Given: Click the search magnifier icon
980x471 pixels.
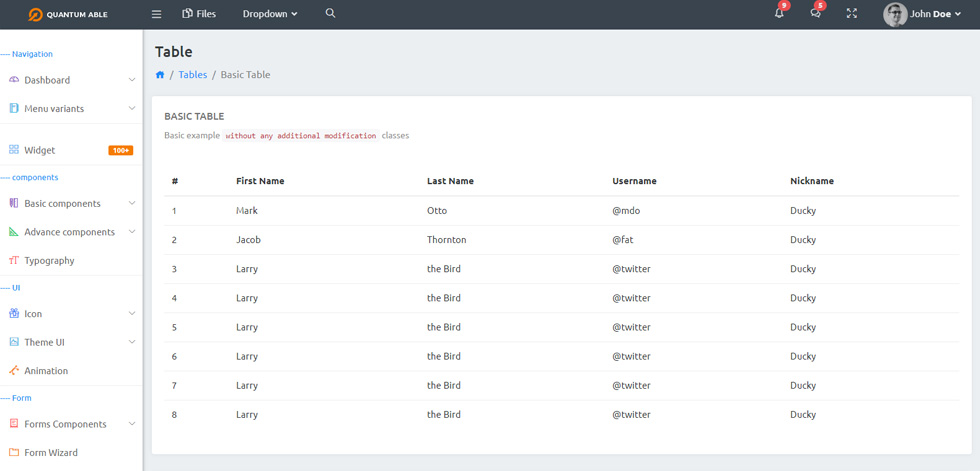Looking at the screenshot, I should pyautogui.click(x=331, y=13).
